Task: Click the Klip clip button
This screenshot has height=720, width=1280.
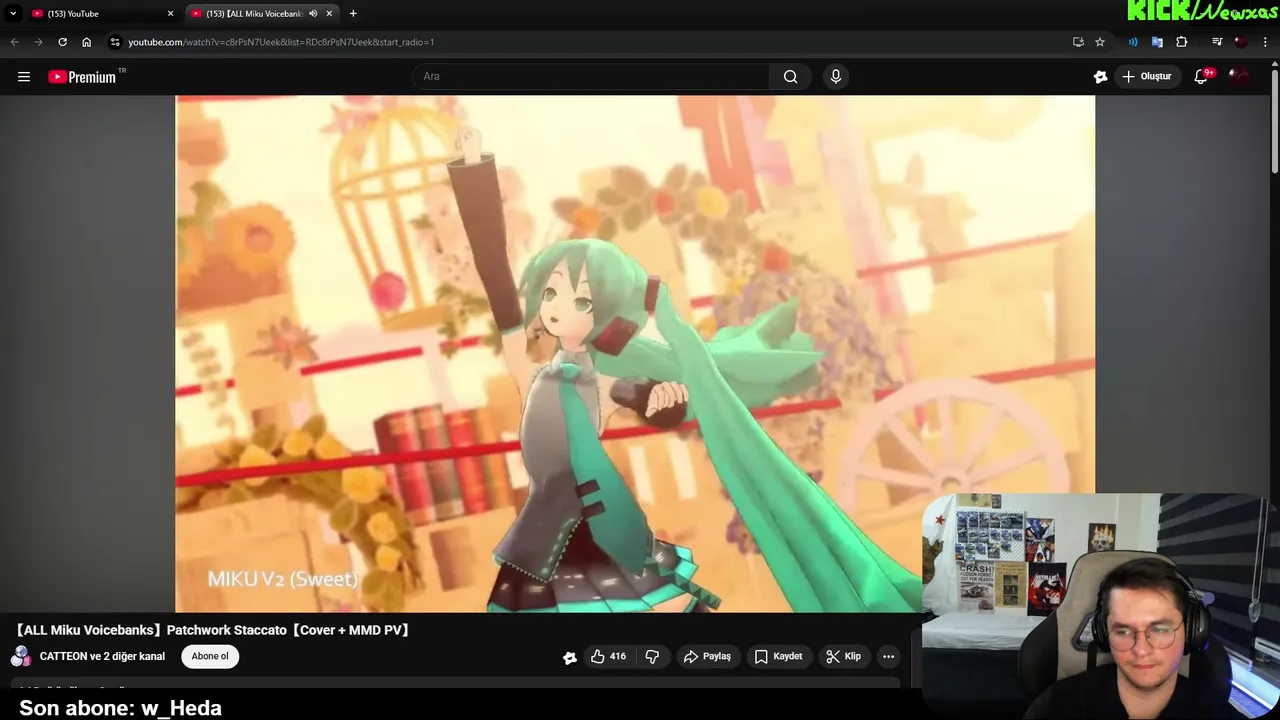Action: click(x=843, y=656)
